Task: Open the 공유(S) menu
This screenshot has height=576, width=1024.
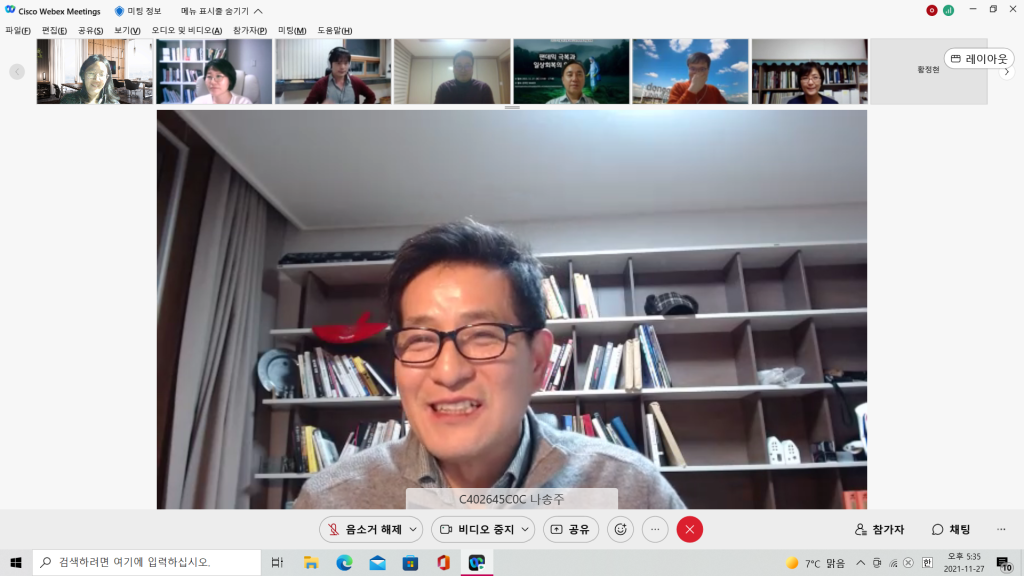Action: [x=90, y=31]
